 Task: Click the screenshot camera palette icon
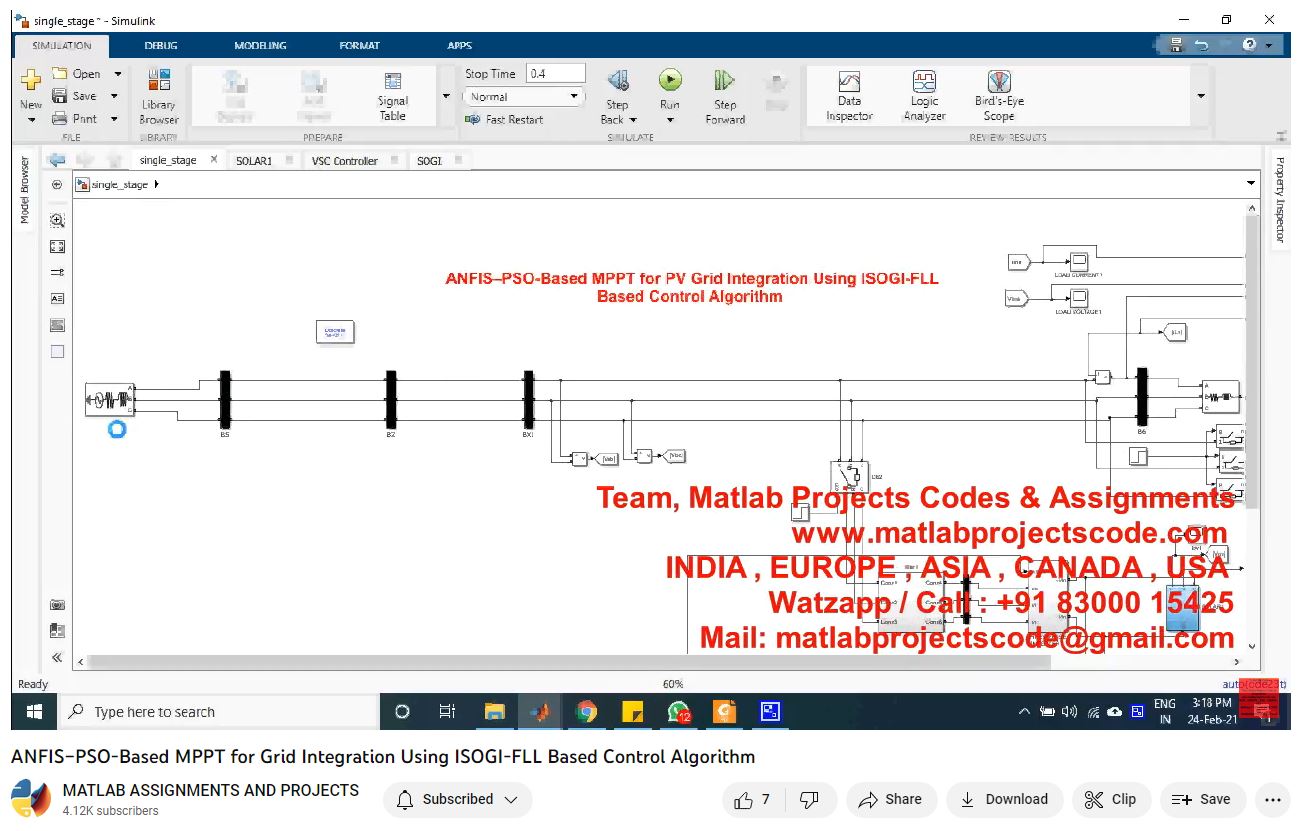click(57, 605)
